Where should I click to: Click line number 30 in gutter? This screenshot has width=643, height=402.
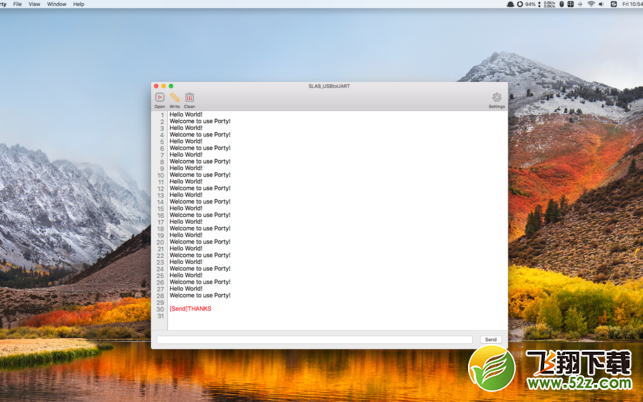[x=160, y=309]
